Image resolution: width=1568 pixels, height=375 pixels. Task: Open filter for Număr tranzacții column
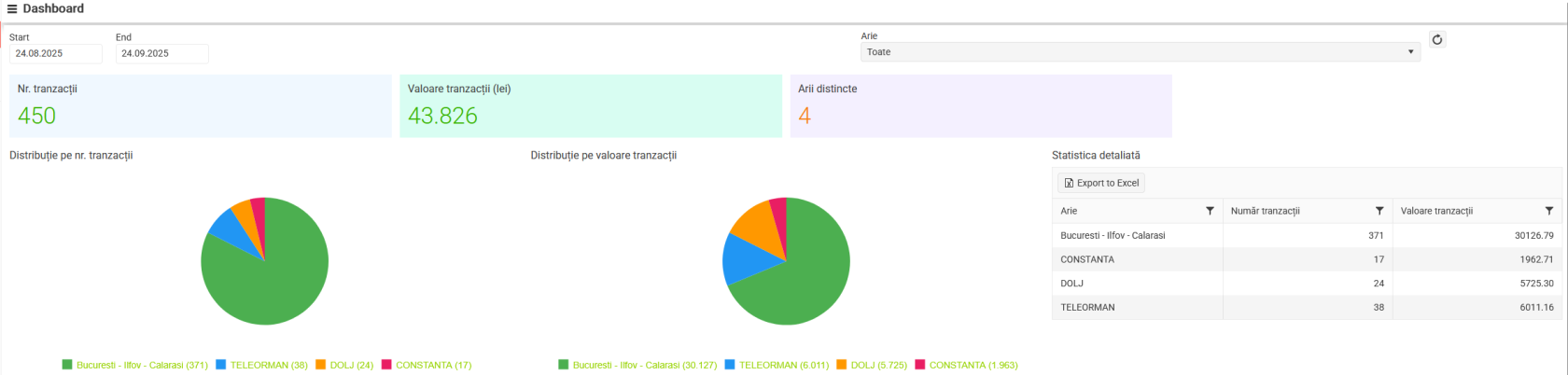(1379, 211)
